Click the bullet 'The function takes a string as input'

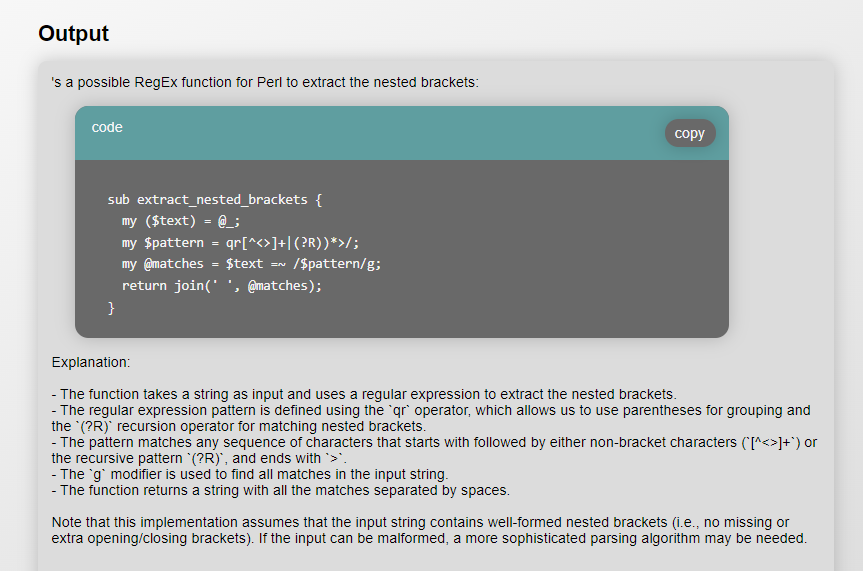coord(364,394)
